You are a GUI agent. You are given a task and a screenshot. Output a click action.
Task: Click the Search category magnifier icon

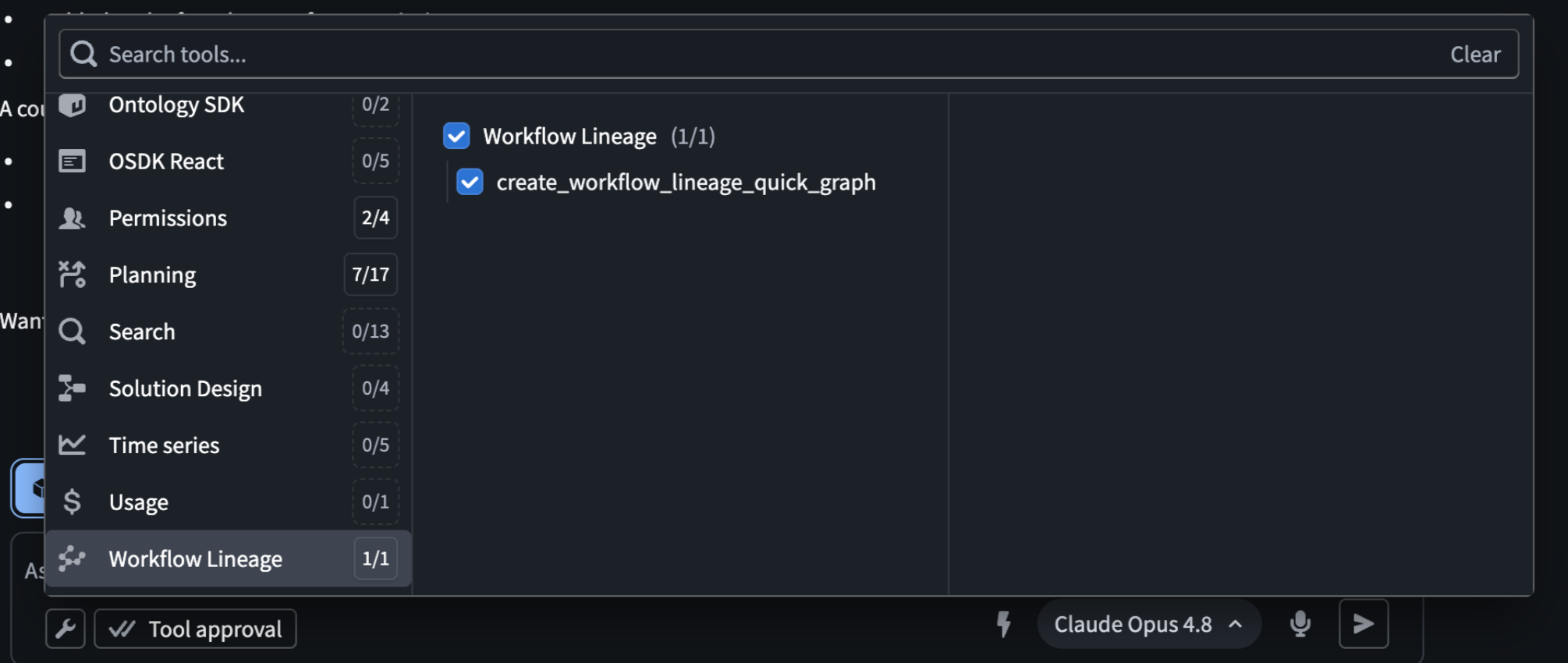coord(72,331)
